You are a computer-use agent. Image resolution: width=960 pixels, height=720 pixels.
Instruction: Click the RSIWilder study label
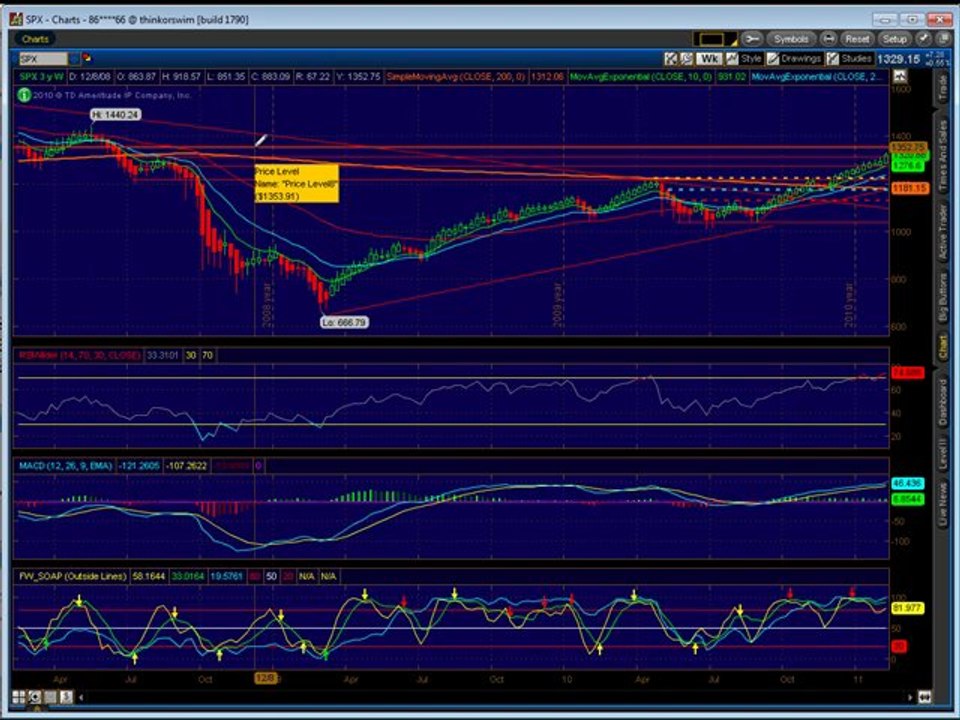(x=80, y=355)
